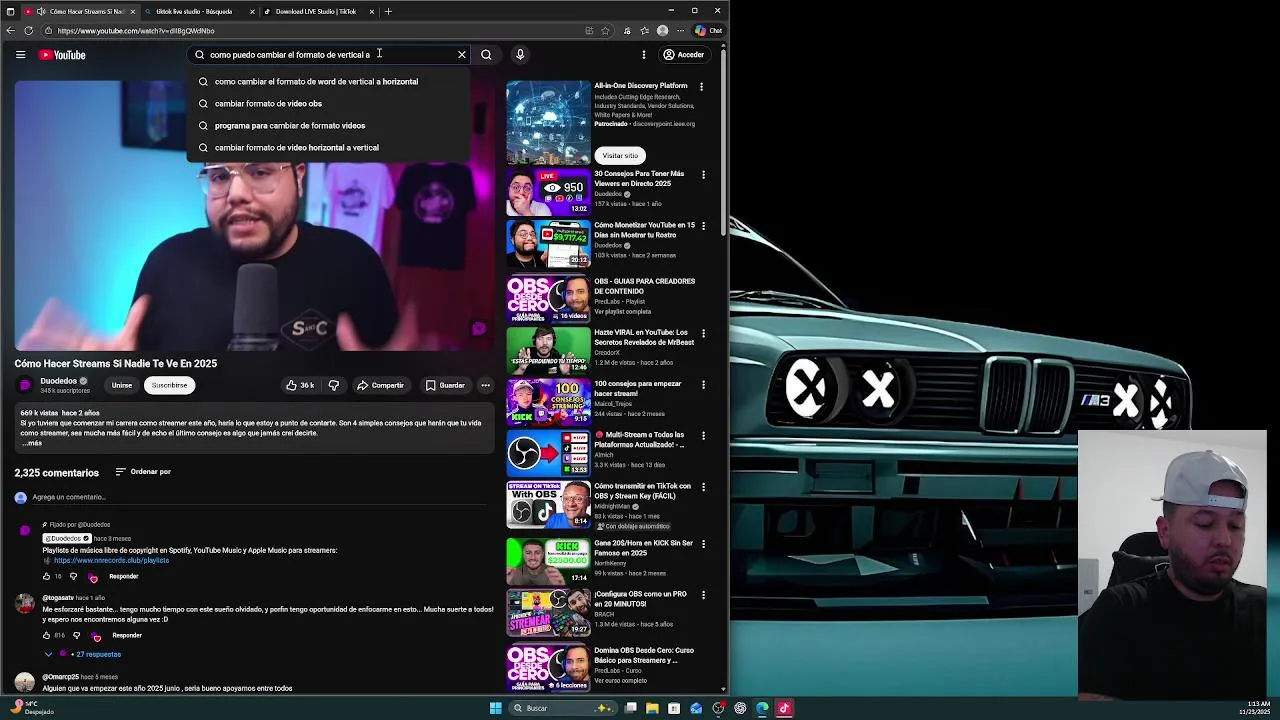Like the pinned Duodedos comment
1280x720 pixels.
(x=46, y=576)
